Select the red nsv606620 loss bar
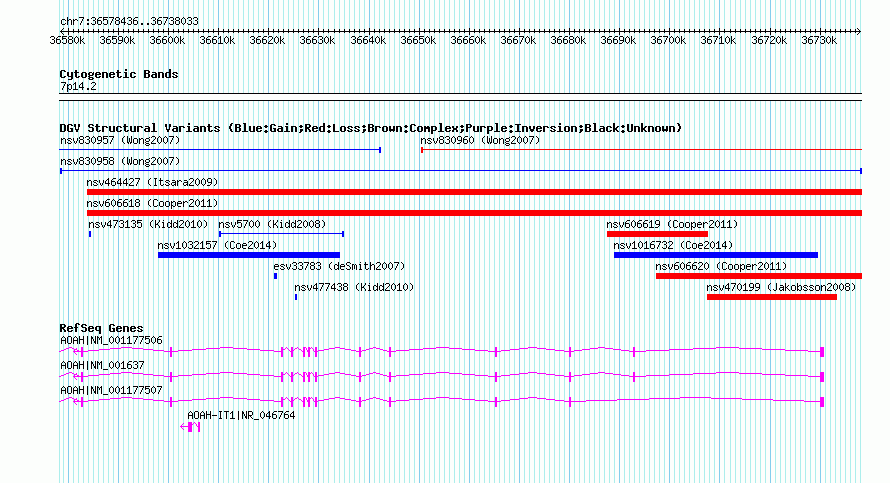The image size is (890, 483). 759,276
